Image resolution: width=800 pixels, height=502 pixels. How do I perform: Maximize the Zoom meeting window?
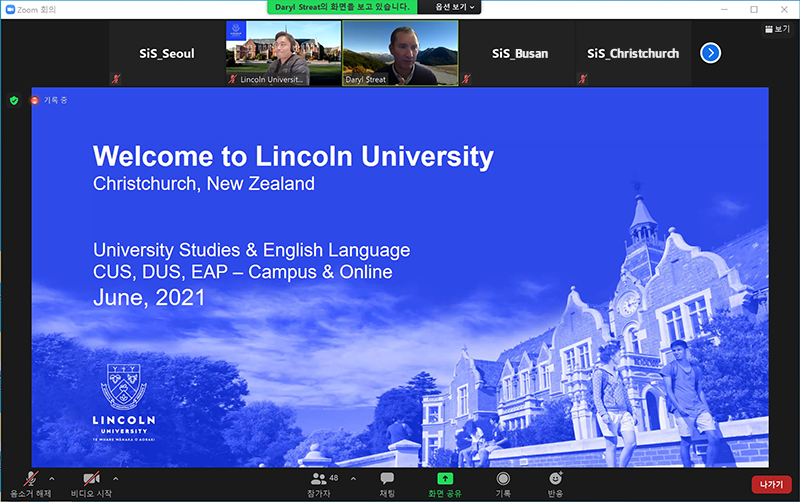[x=754, y=9]
